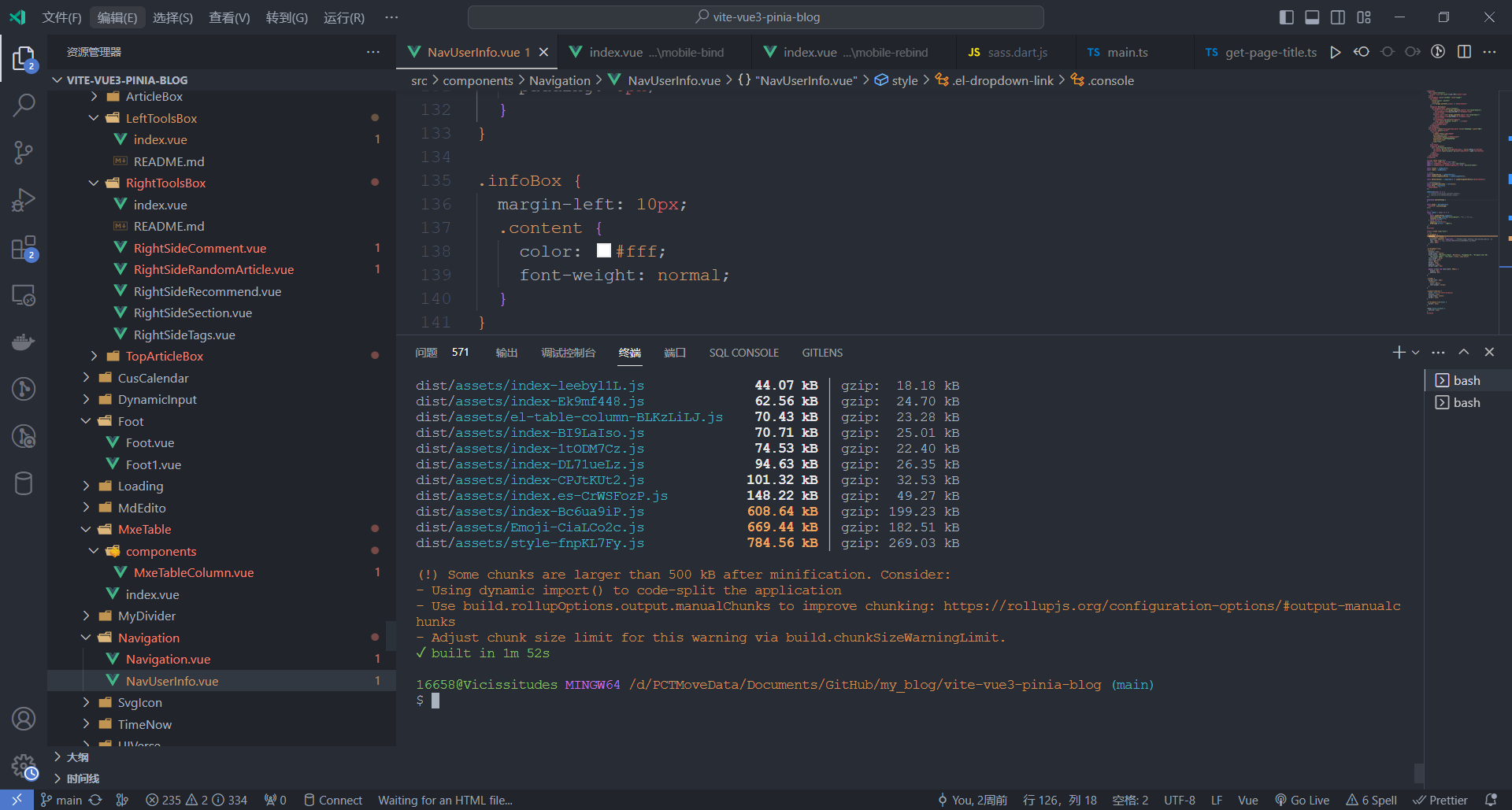Open the GITLENS panel tab
The width and height of the screenshot is (1512, 810).
click(x=822, y=353)
